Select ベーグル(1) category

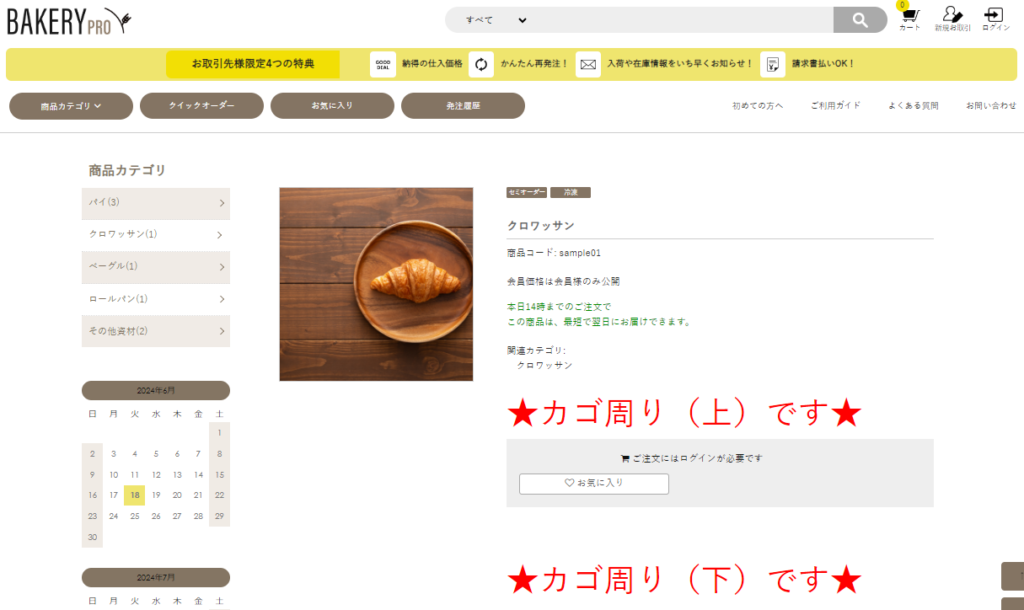(x=155, y=267)
